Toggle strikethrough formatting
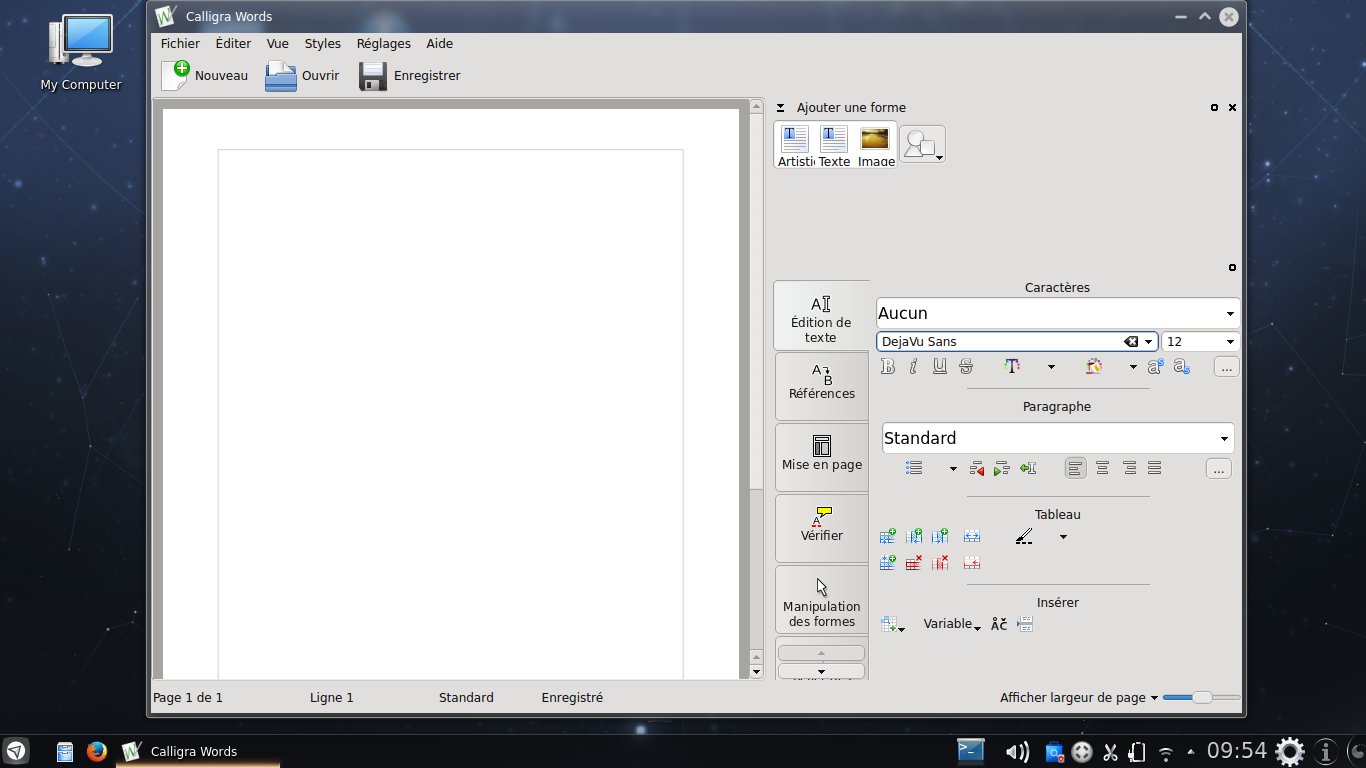Screen dimensions: 1366x768 tap(965, 367)
